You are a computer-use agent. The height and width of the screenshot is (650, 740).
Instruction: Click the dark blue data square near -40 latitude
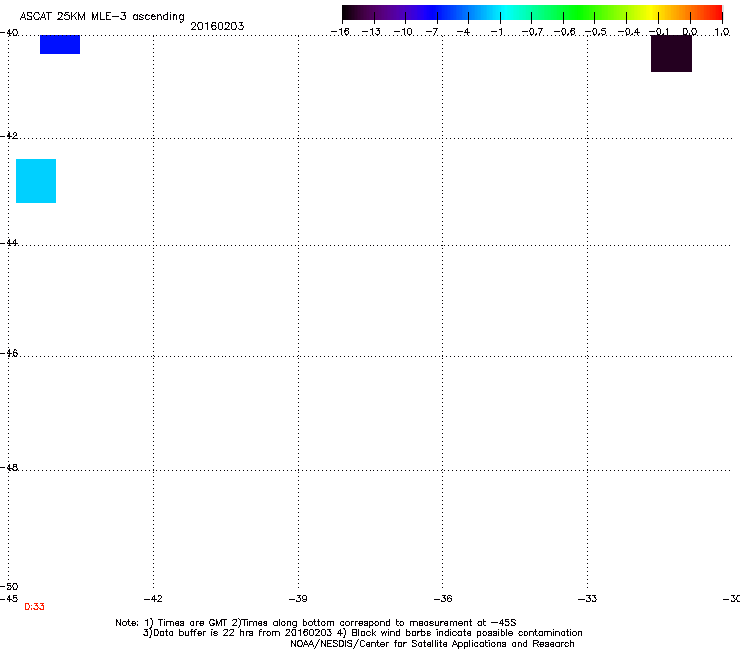(60, 44)
